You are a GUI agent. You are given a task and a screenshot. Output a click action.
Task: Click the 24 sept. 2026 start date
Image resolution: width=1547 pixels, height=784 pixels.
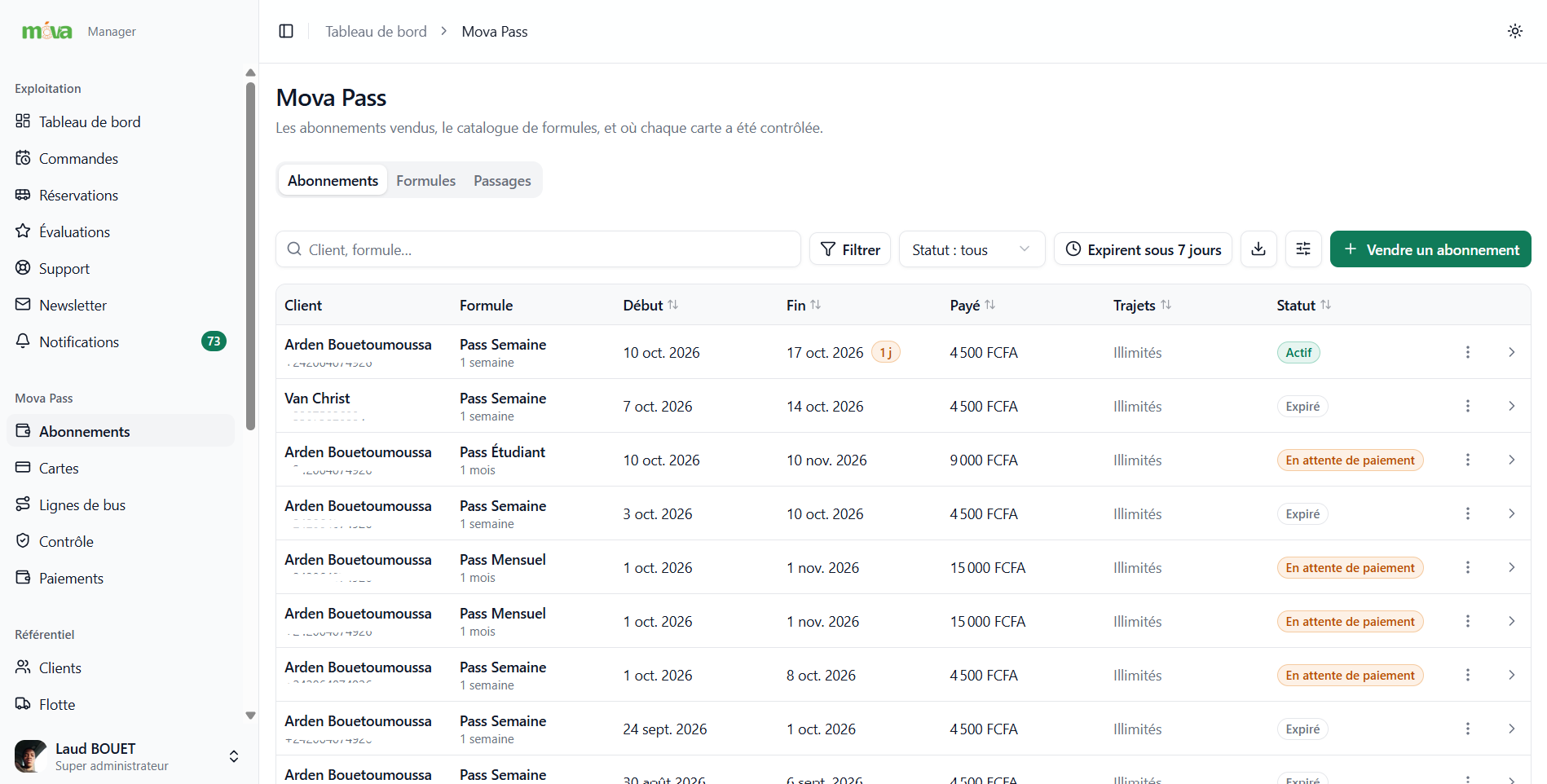(665, 729)
